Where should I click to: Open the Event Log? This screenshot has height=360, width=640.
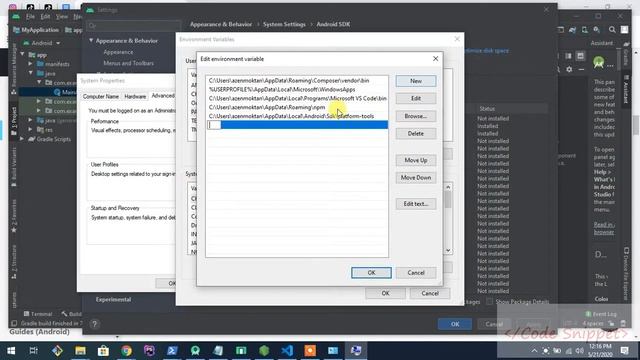(600, 314)
